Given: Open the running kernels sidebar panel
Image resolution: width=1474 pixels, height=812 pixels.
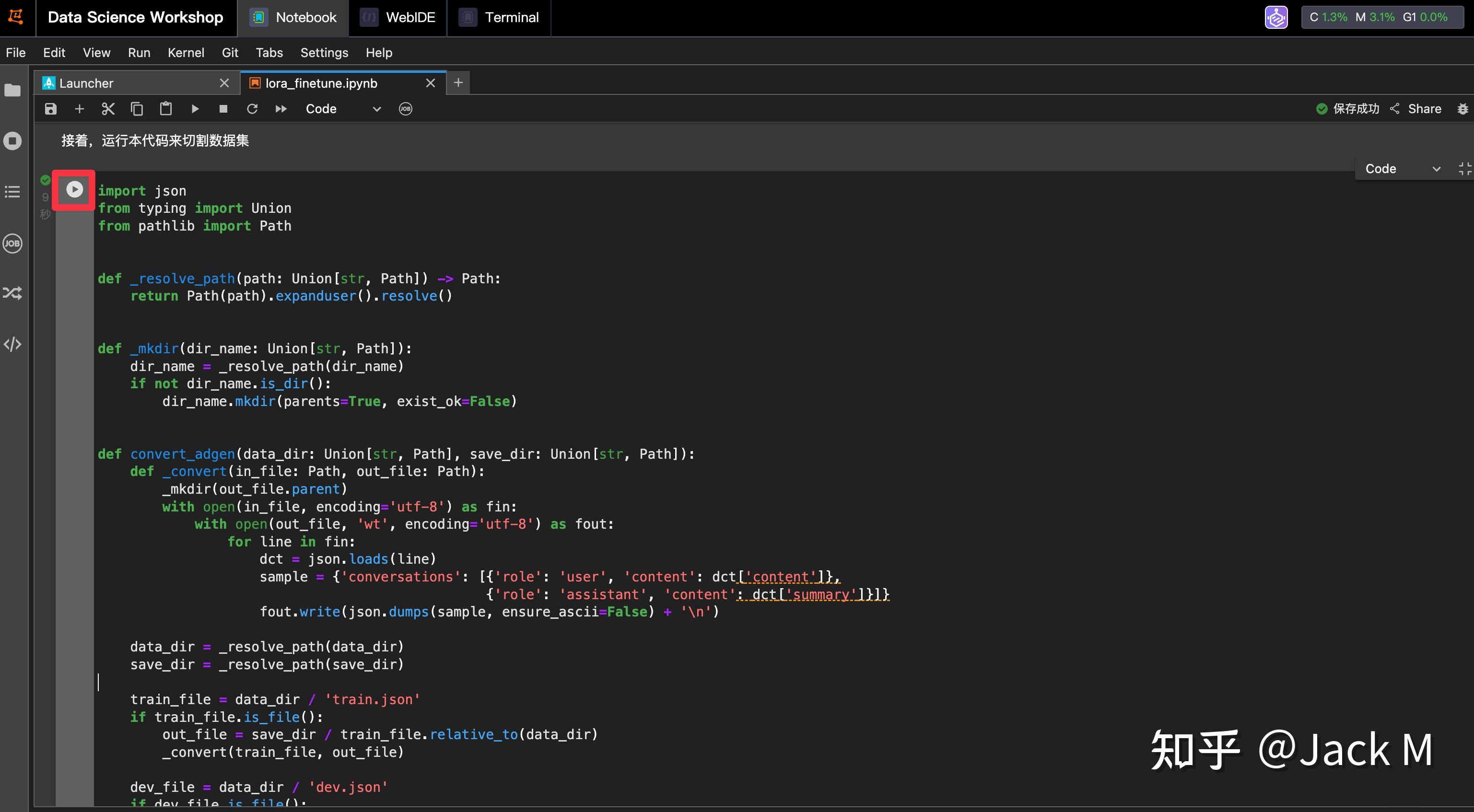Looking at the screenshot, I should click(12, 140).
